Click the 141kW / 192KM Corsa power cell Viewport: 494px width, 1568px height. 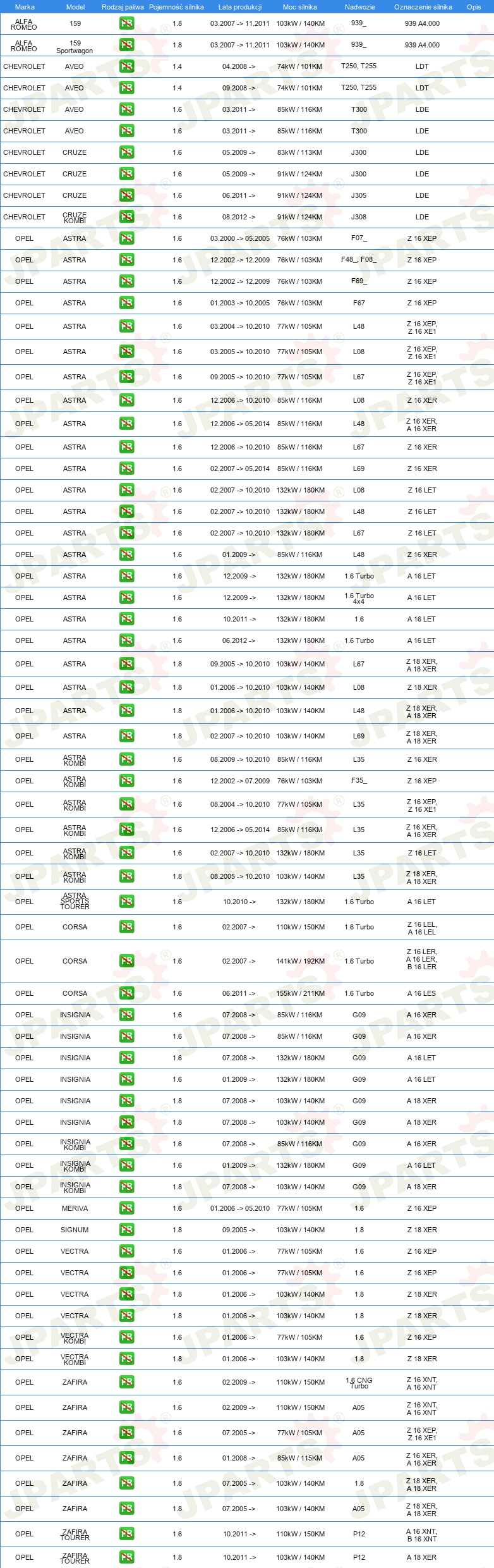click(x=300, y=961)
